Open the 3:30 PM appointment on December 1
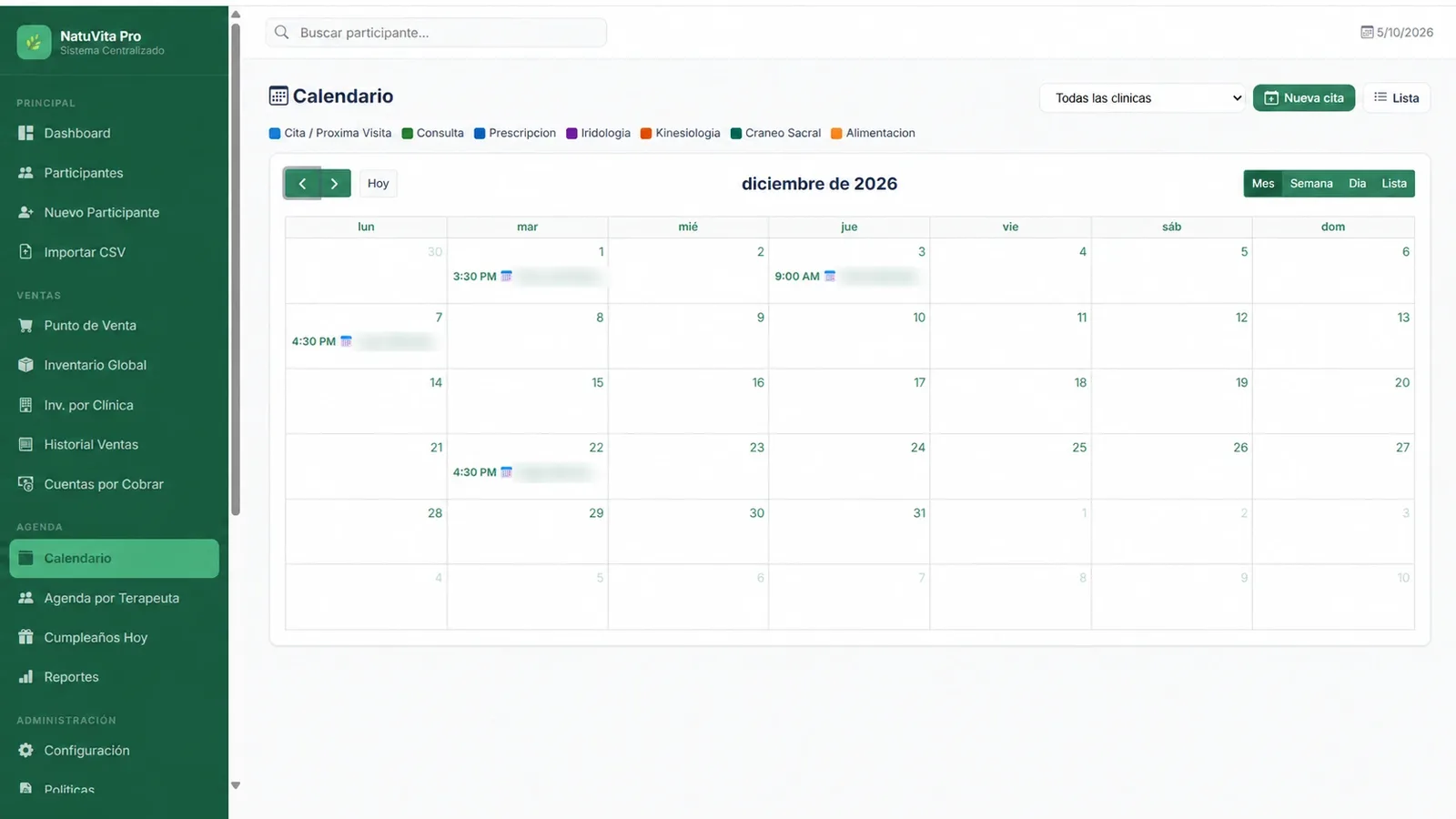This screenshot has height=819, width=1456. coord(527,276)
